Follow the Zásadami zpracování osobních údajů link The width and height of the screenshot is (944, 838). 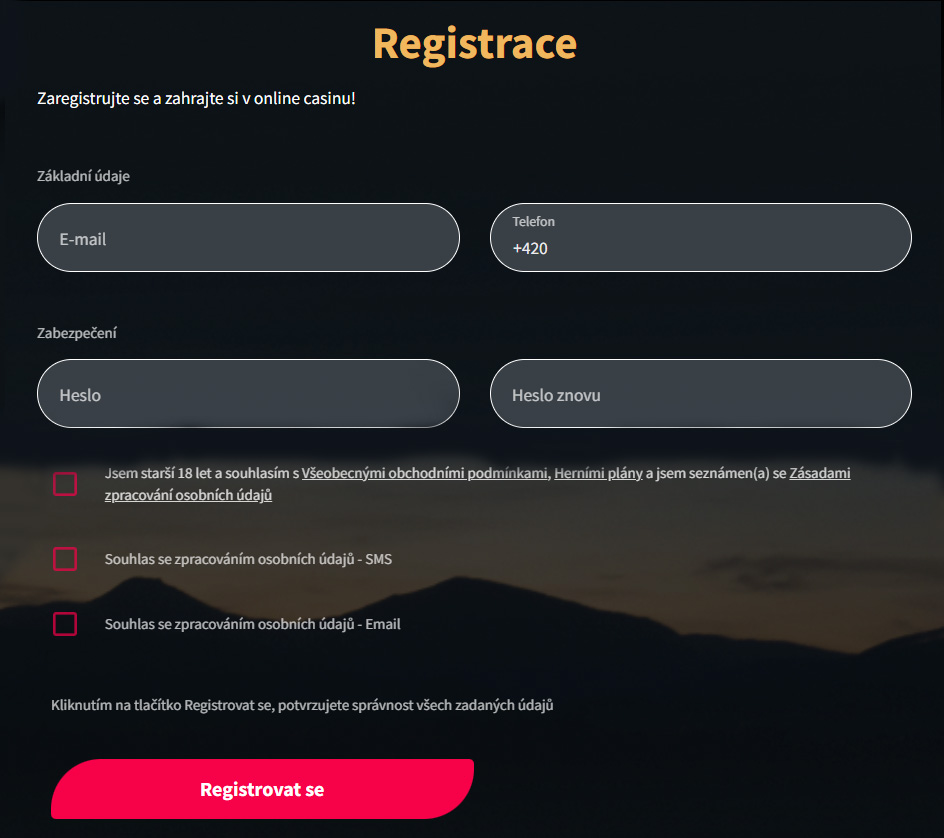[188, 495]
